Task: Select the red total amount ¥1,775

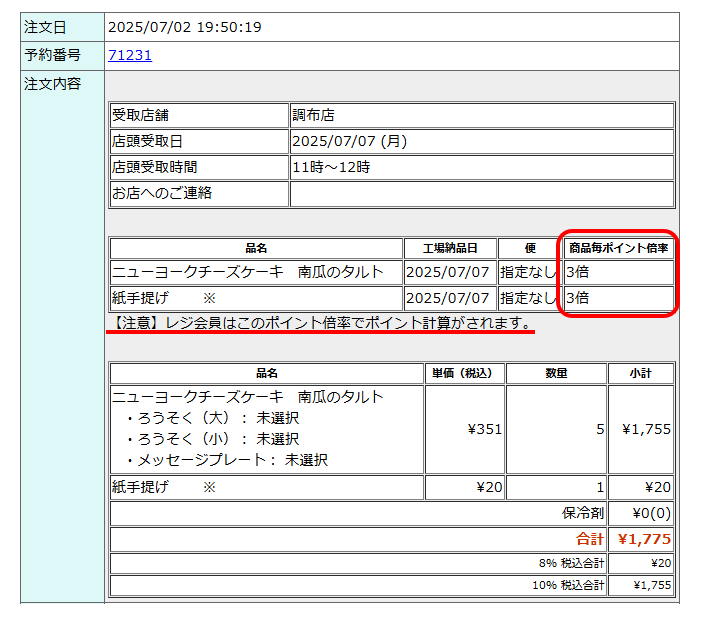Action: [644, 539]
